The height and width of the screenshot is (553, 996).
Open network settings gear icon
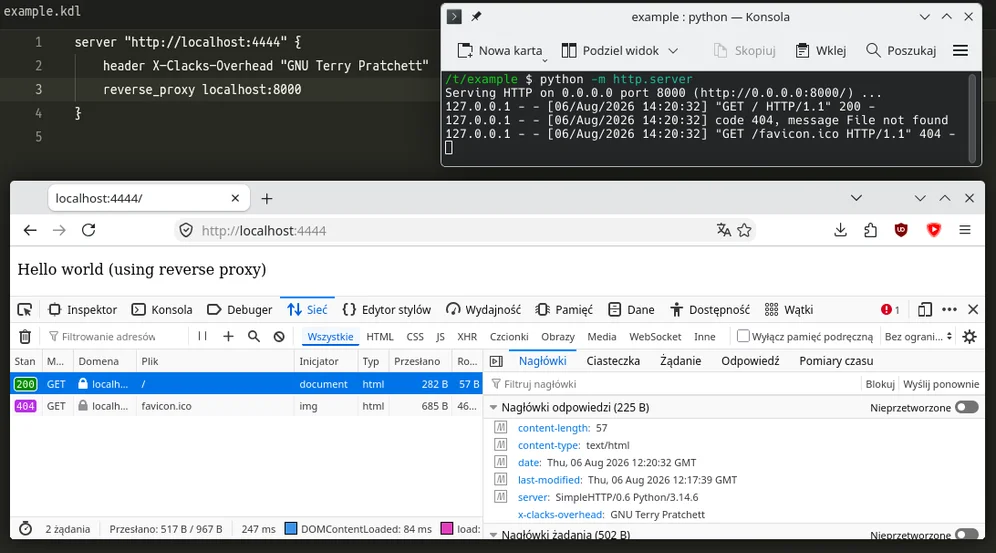click(969, 336)
